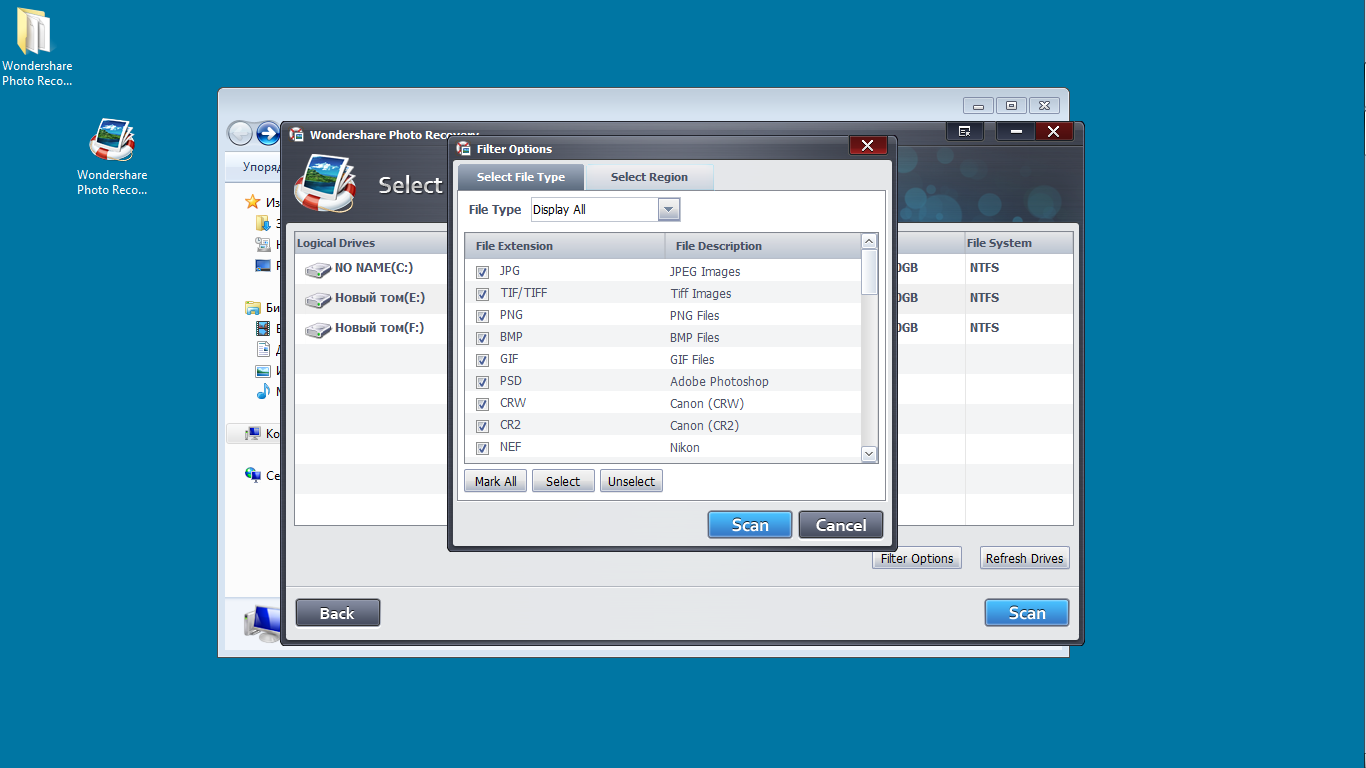Image resolution: width=1366 pixels, height=768 pixels.
Task: Click the file list scrollbar up arrow
Action: pyautogui.click(x=869, y=241)
